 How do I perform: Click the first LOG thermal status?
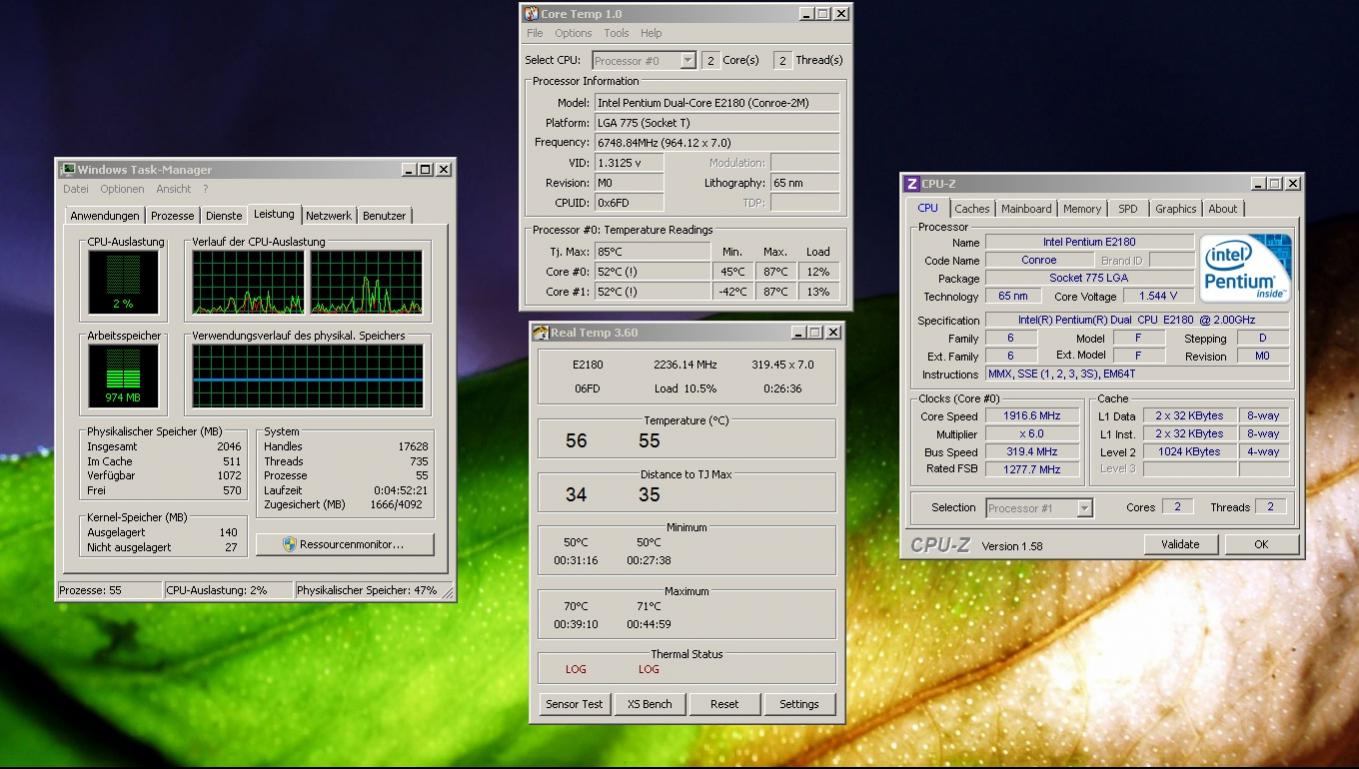click(x=576, y=669)
